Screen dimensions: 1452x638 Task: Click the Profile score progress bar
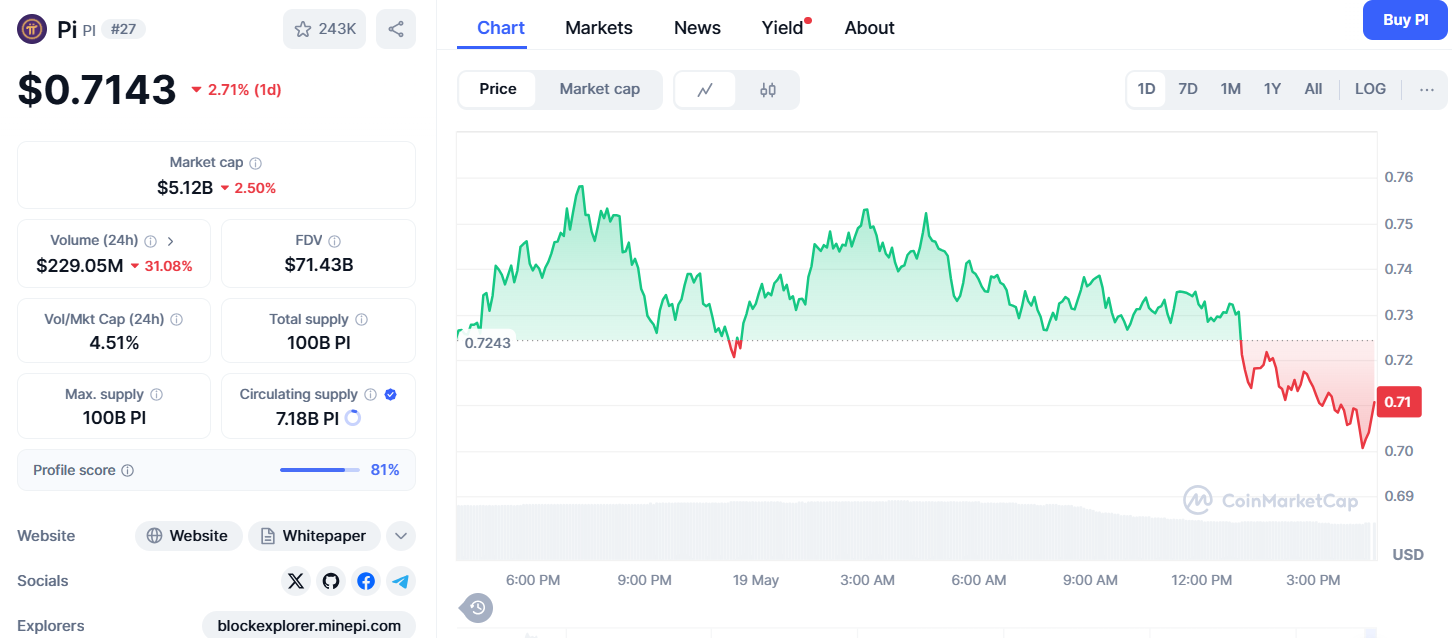pyautogui.click(x=320, y=470)
